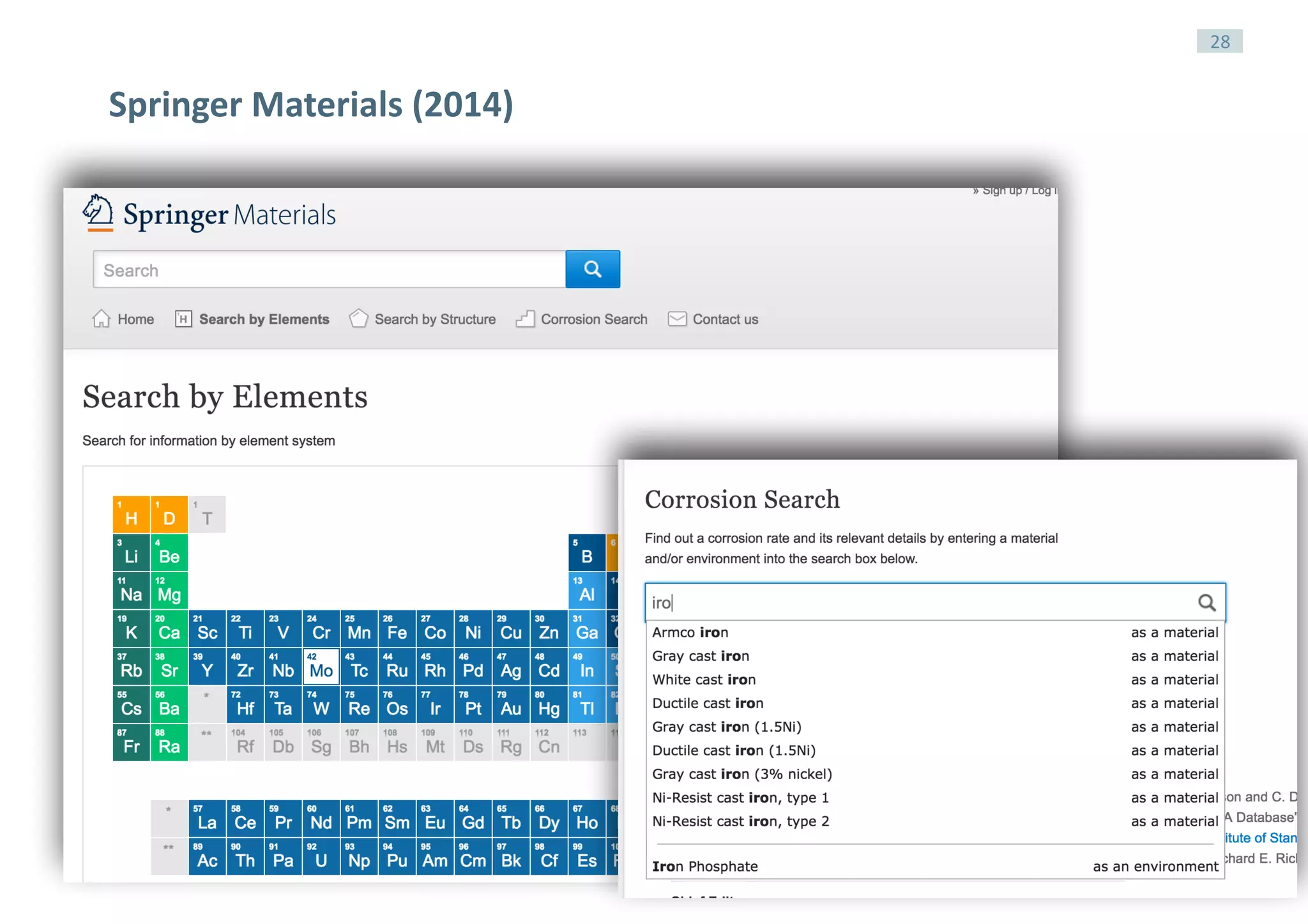The width and height of the screenshot is (1308, 924).
Task: Select the Zinc (Zn) element tile
Action: click(549, 628)
